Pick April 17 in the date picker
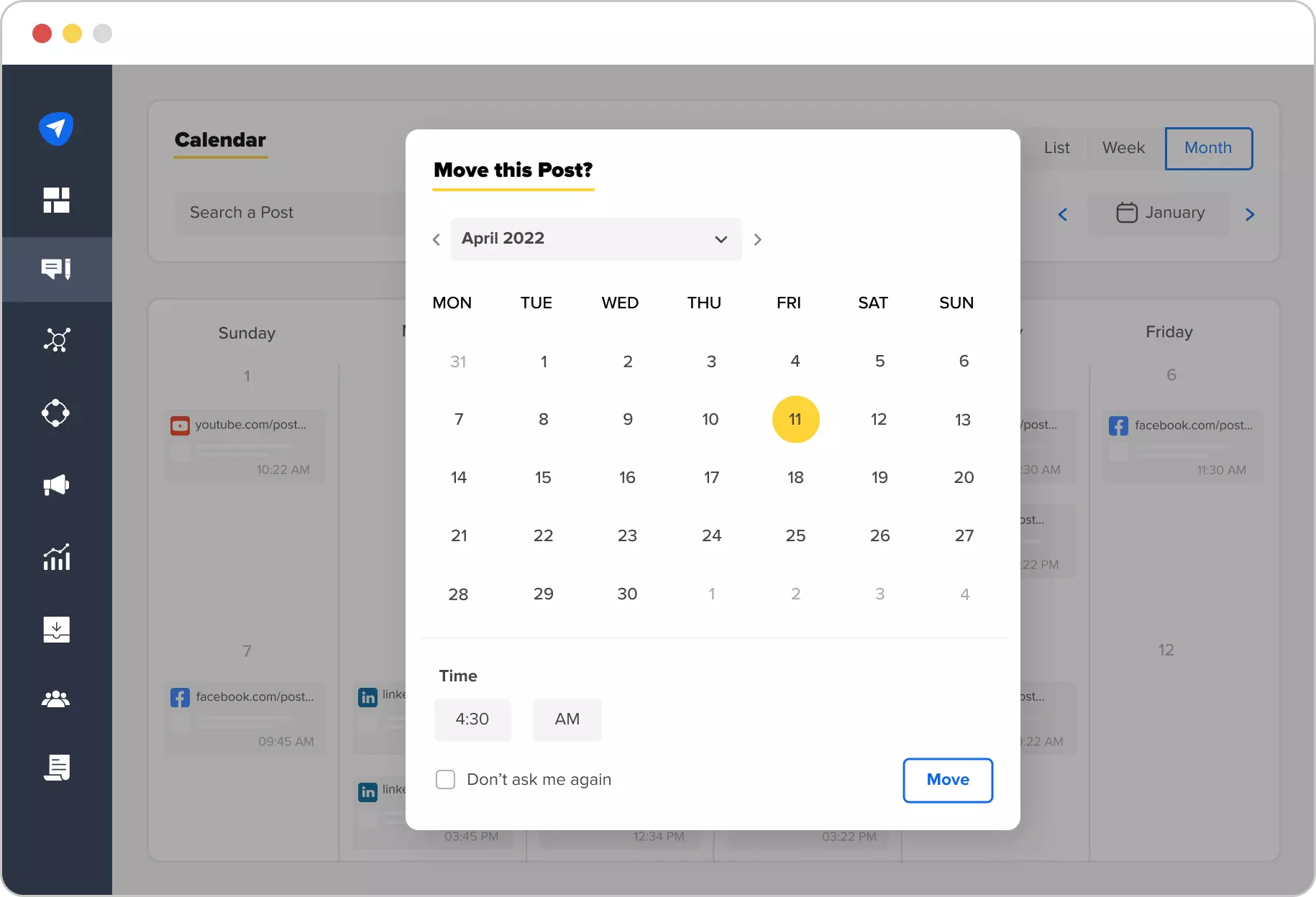The width and height of the screenshot is (1316, 897). click(x=711, y=477)
